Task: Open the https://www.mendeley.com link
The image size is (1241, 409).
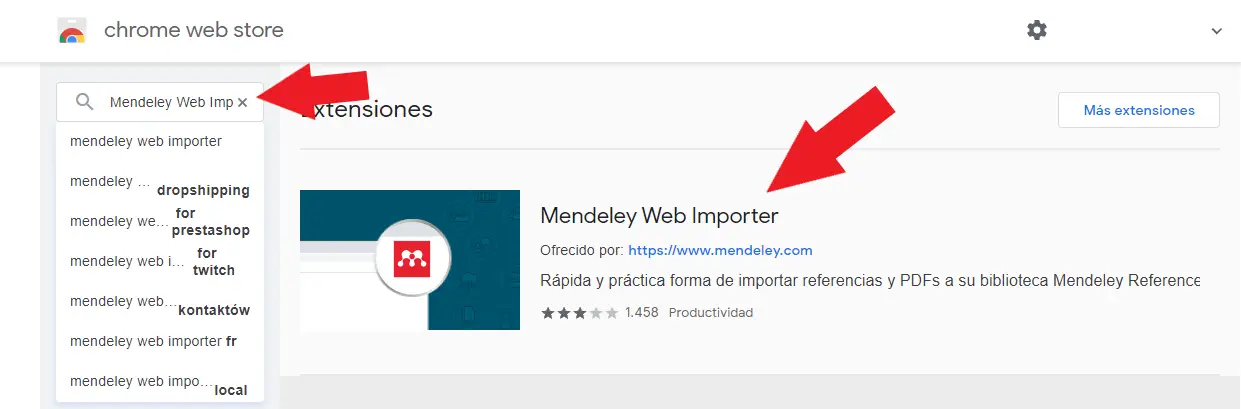Action: click(x=720, y=250)
